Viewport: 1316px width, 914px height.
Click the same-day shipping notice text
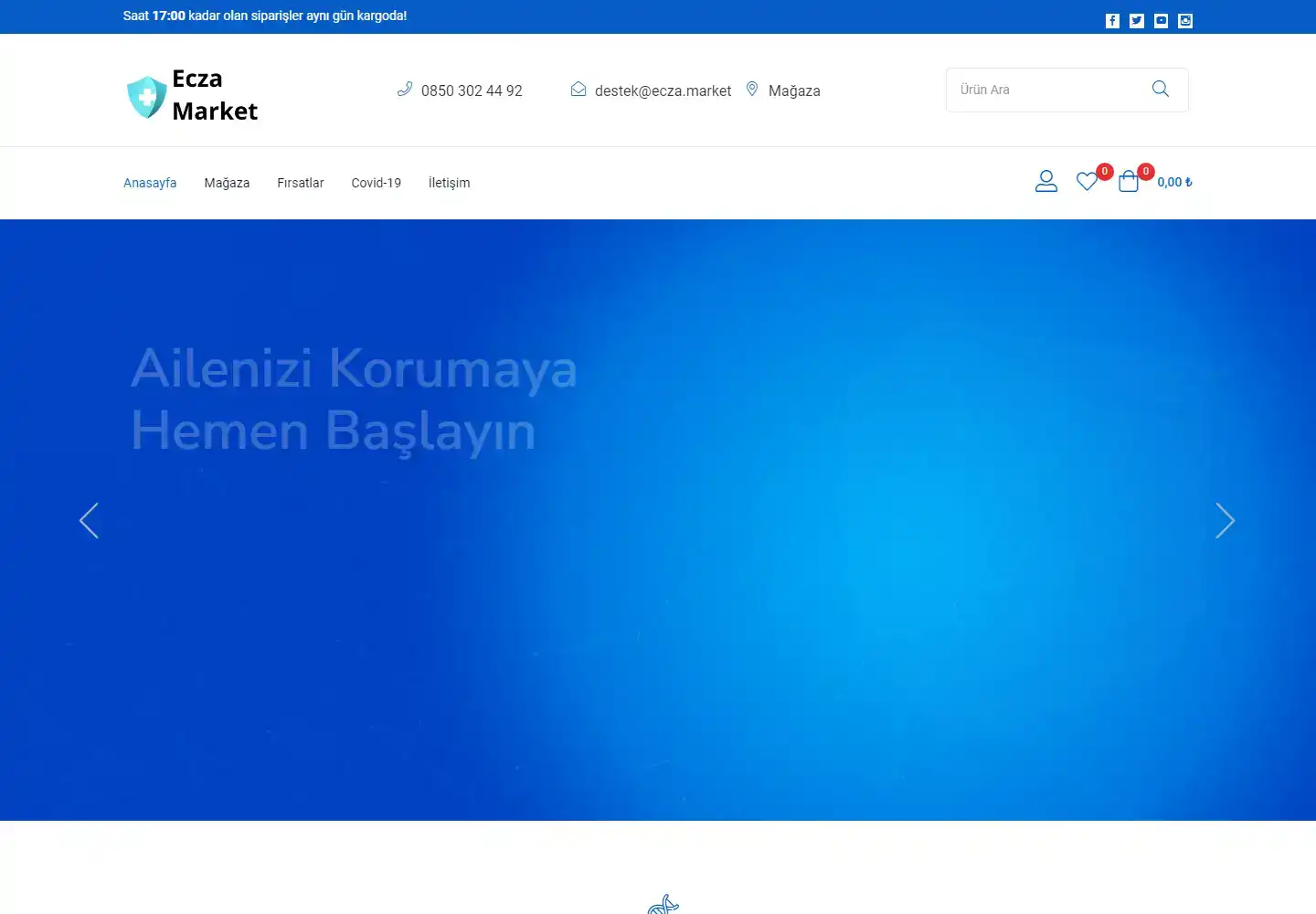point(265,16)
